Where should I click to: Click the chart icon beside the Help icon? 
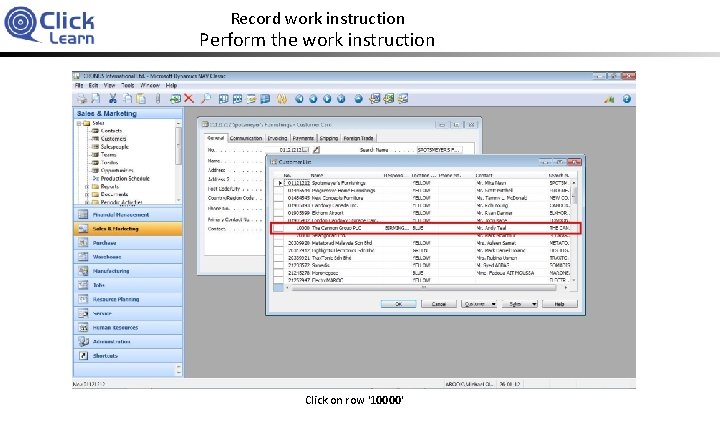[609, 99]
